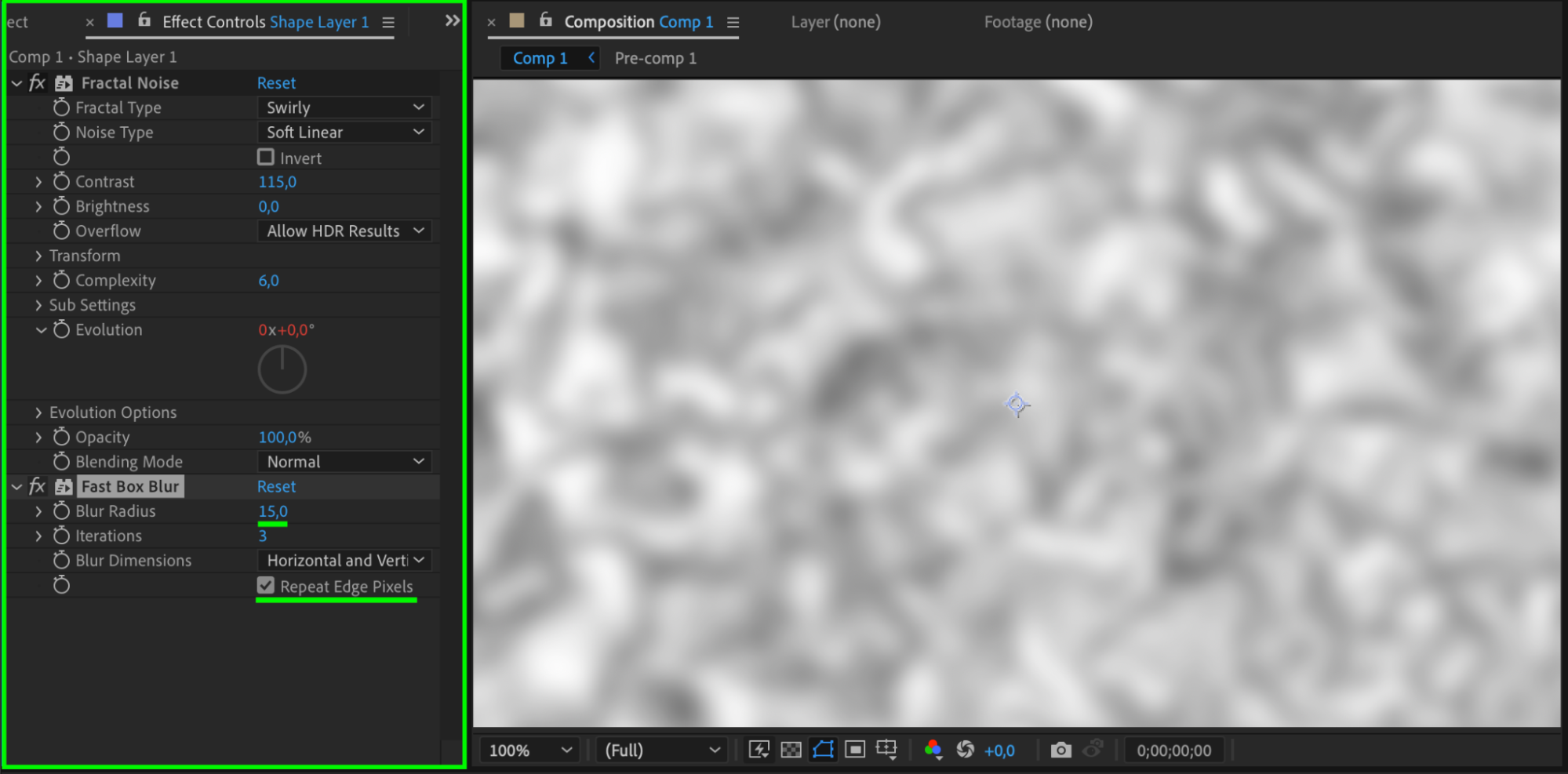Screen dimensions: 1568x774
Task: Toggle mask and shape path visibility icon
Action: point(823,750)
